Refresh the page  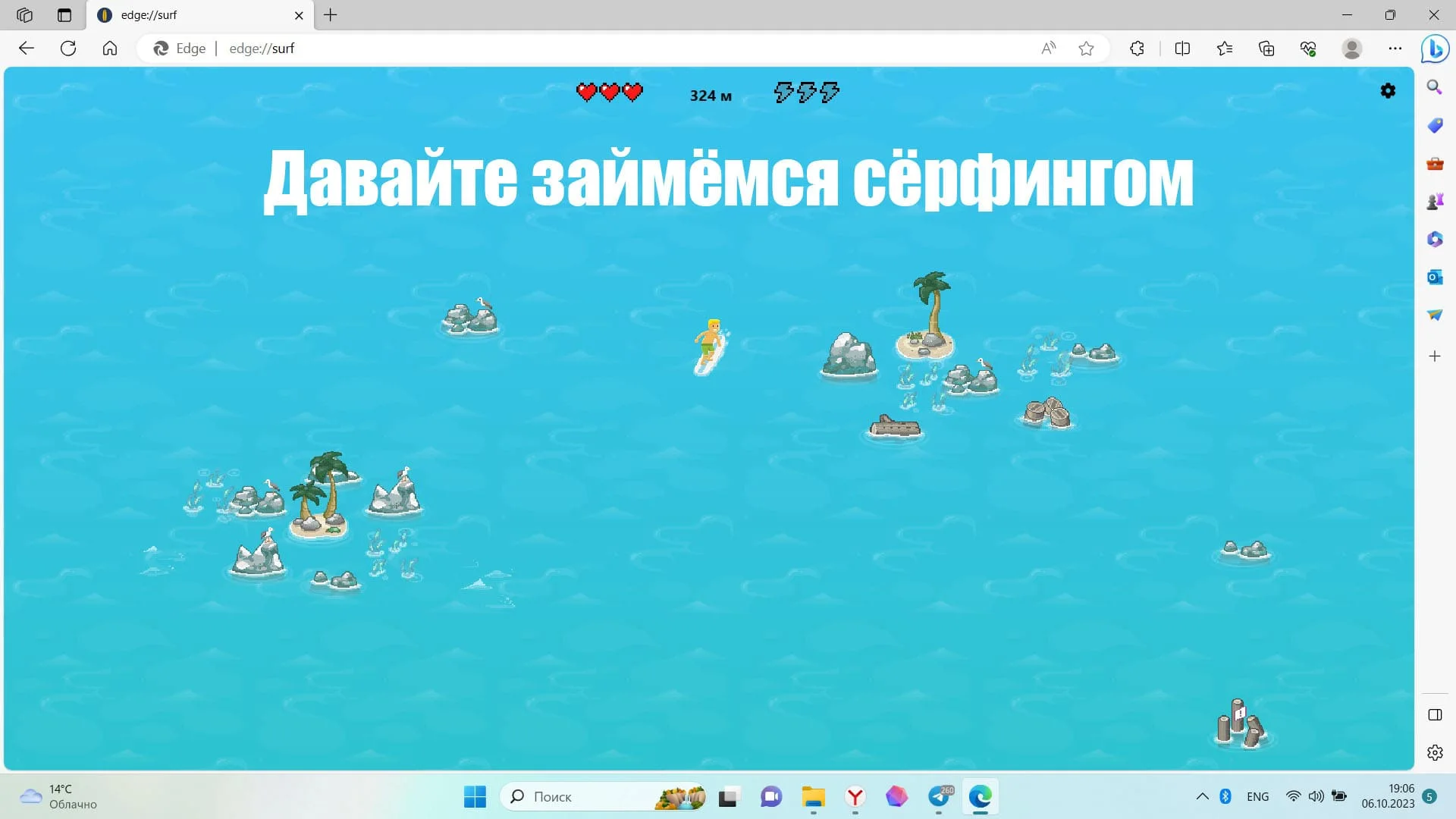click(x=68, y=49)
